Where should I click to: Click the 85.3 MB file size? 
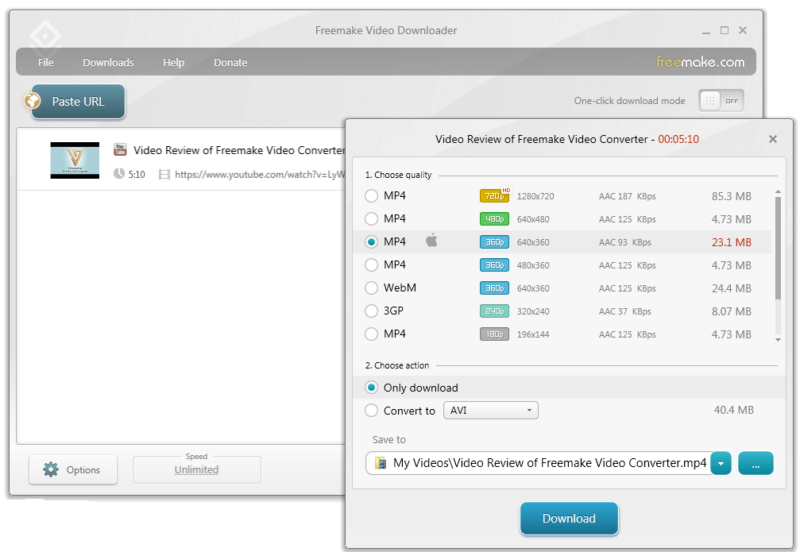(731, 196)
